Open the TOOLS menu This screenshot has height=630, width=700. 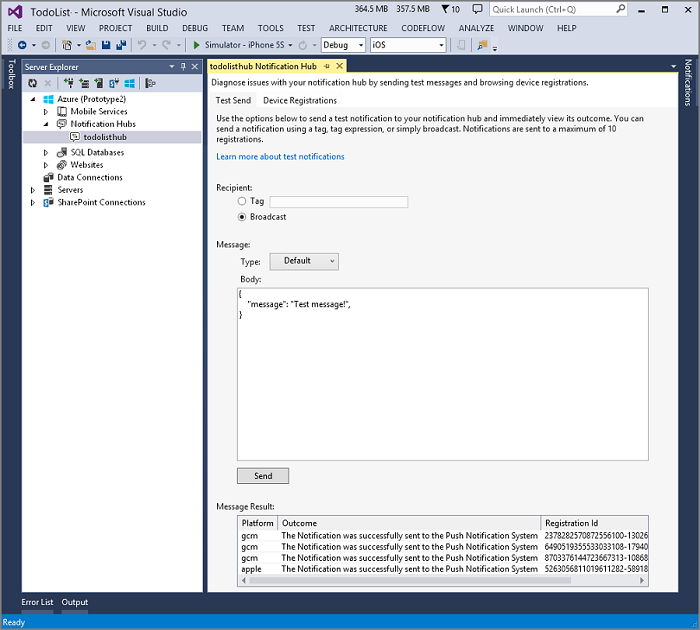tap(271, 28)
